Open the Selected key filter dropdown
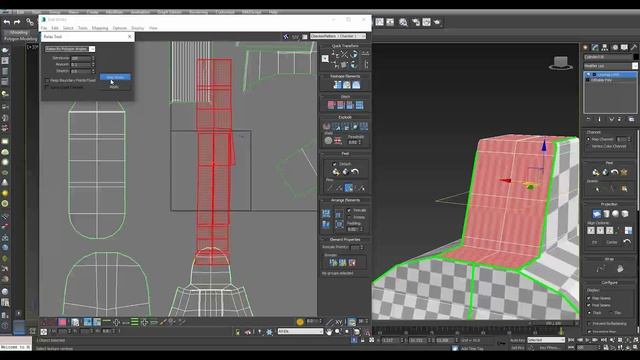 546,340
